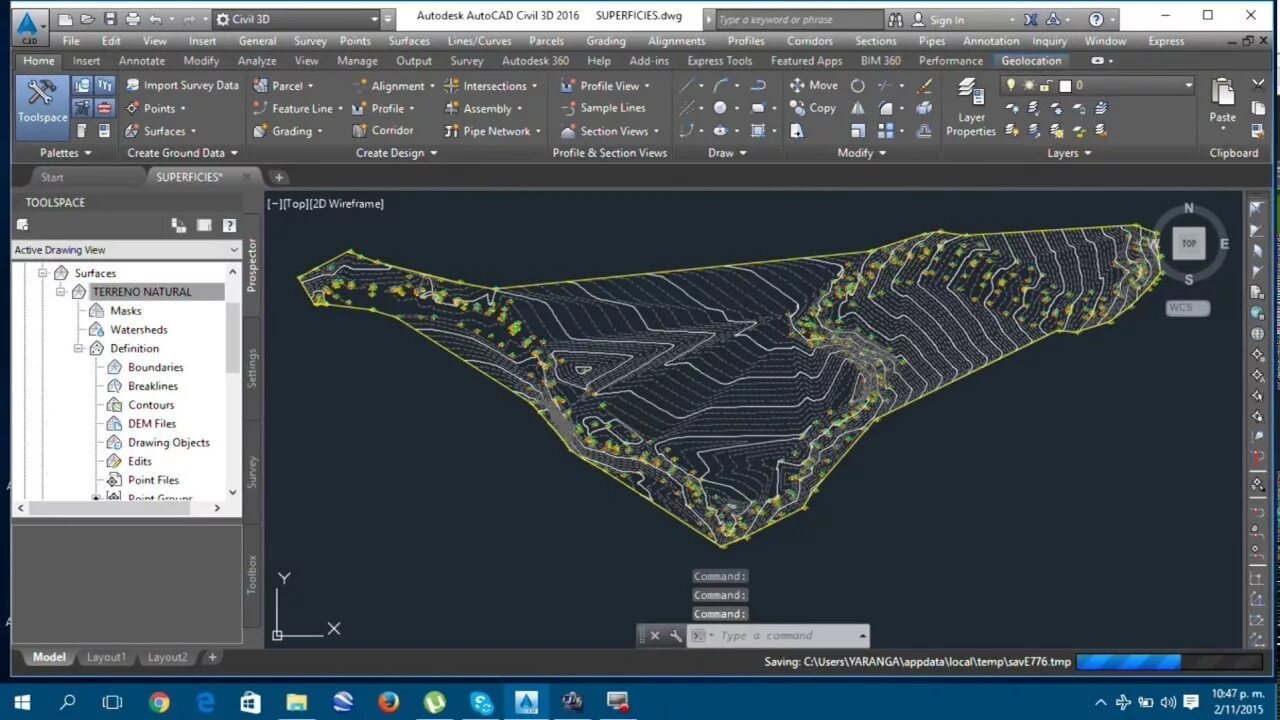Click the Toolspace panel help icon
This screenshot has width=1280, height=720.
[229, 226]
